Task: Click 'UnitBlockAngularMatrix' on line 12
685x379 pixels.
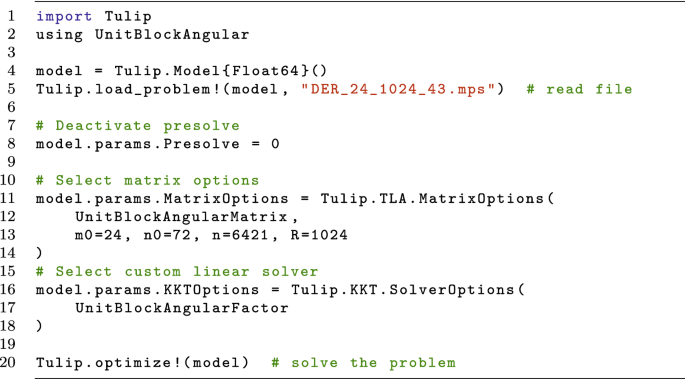Action: coord(181,217)
